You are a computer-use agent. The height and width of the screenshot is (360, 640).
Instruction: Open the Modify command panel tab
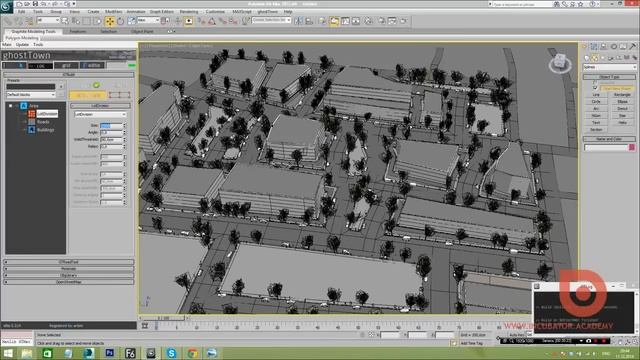click(594, 47)
